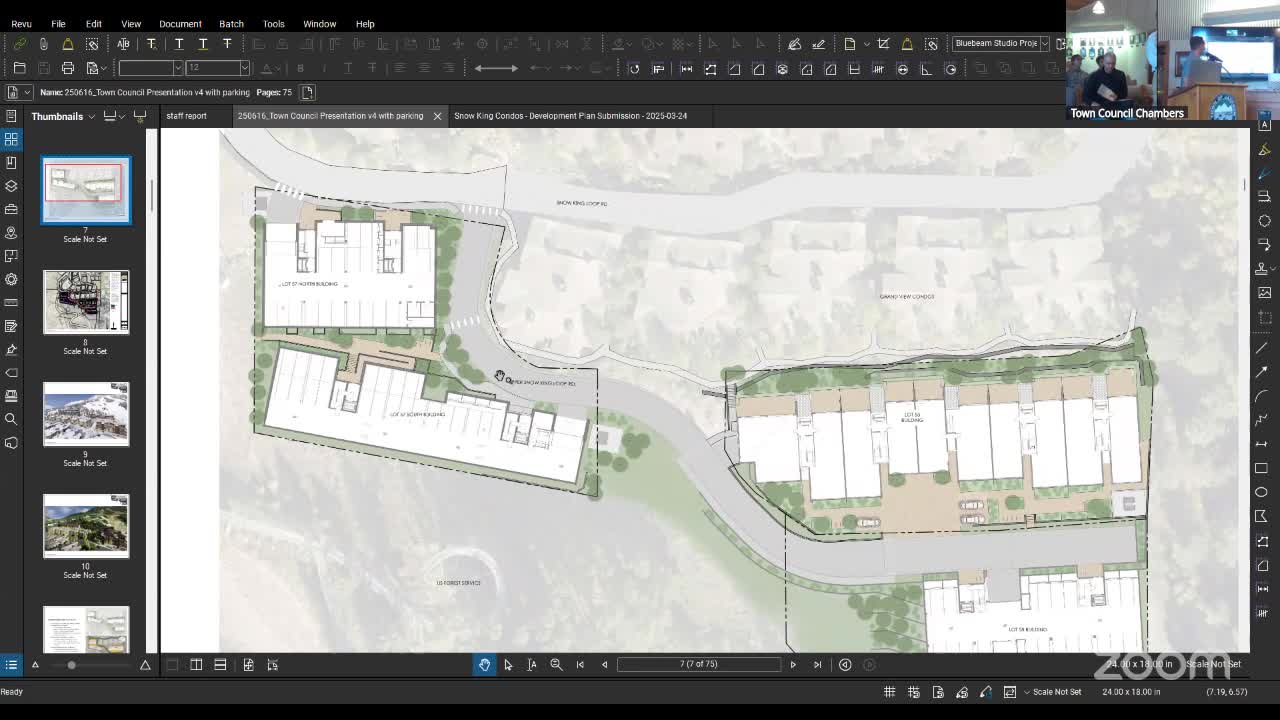Choose the Rectangle markup tool

tap(1262, 467)
